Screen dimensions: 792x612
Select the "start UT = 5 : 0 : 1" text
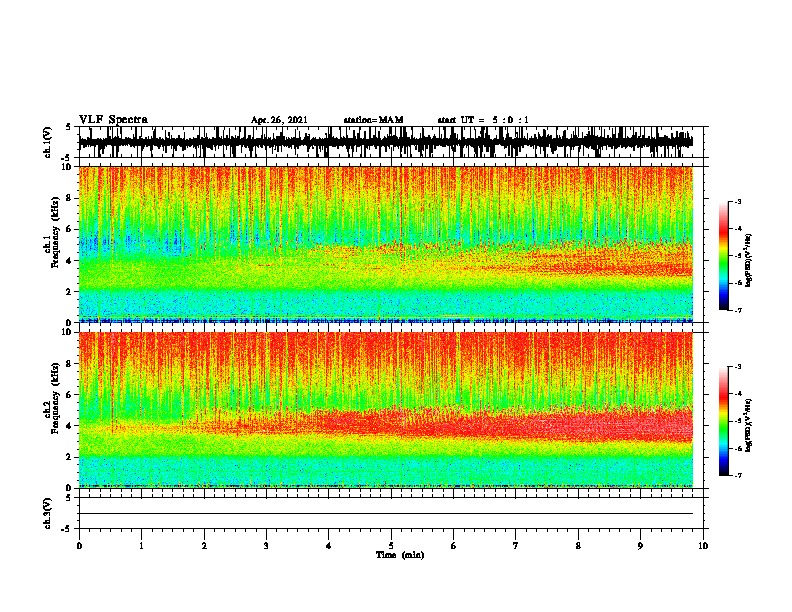[x=483, y=120]
